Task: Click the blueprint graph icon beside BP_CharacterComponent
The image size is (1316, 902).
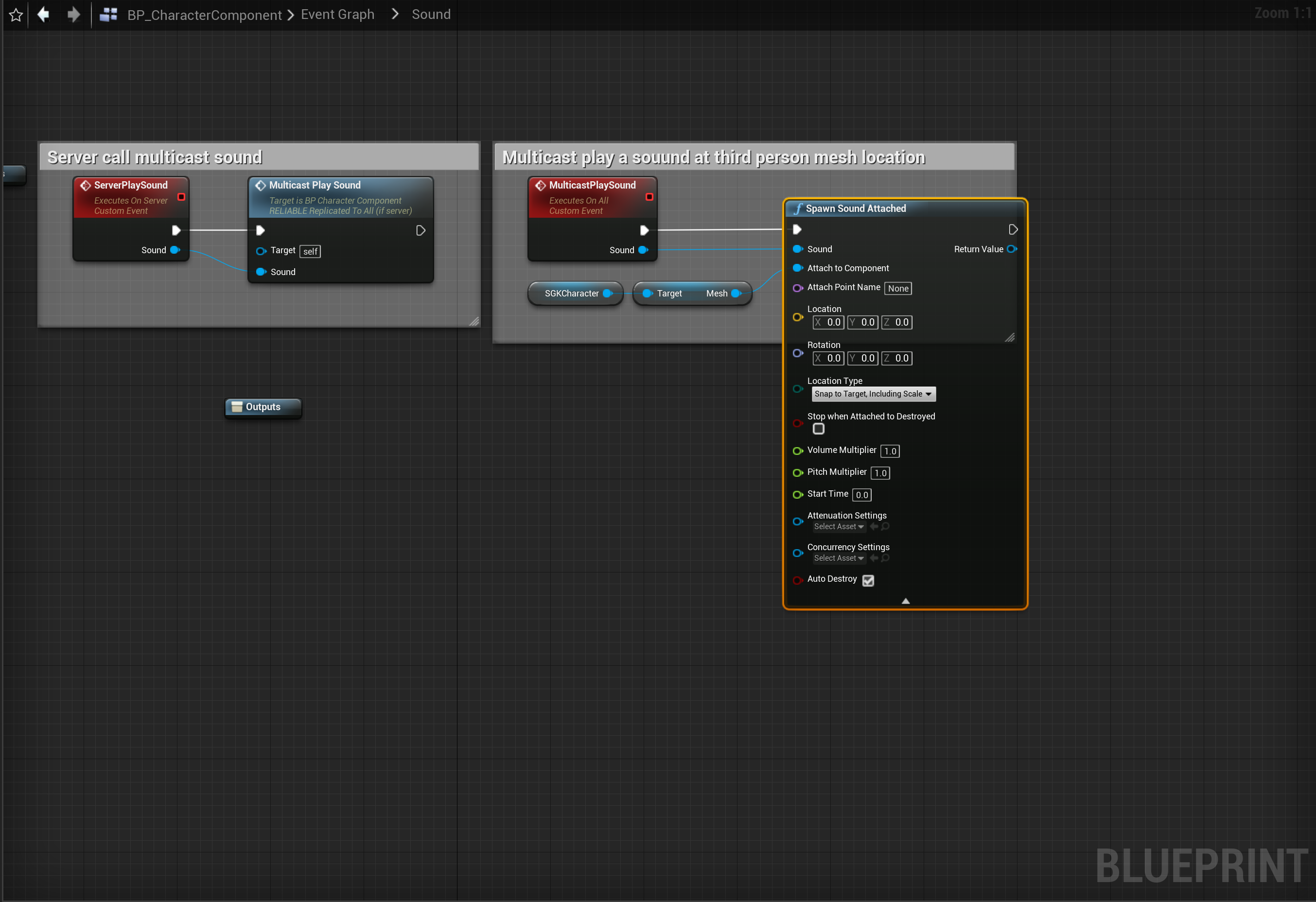Action: click(108, 15)
